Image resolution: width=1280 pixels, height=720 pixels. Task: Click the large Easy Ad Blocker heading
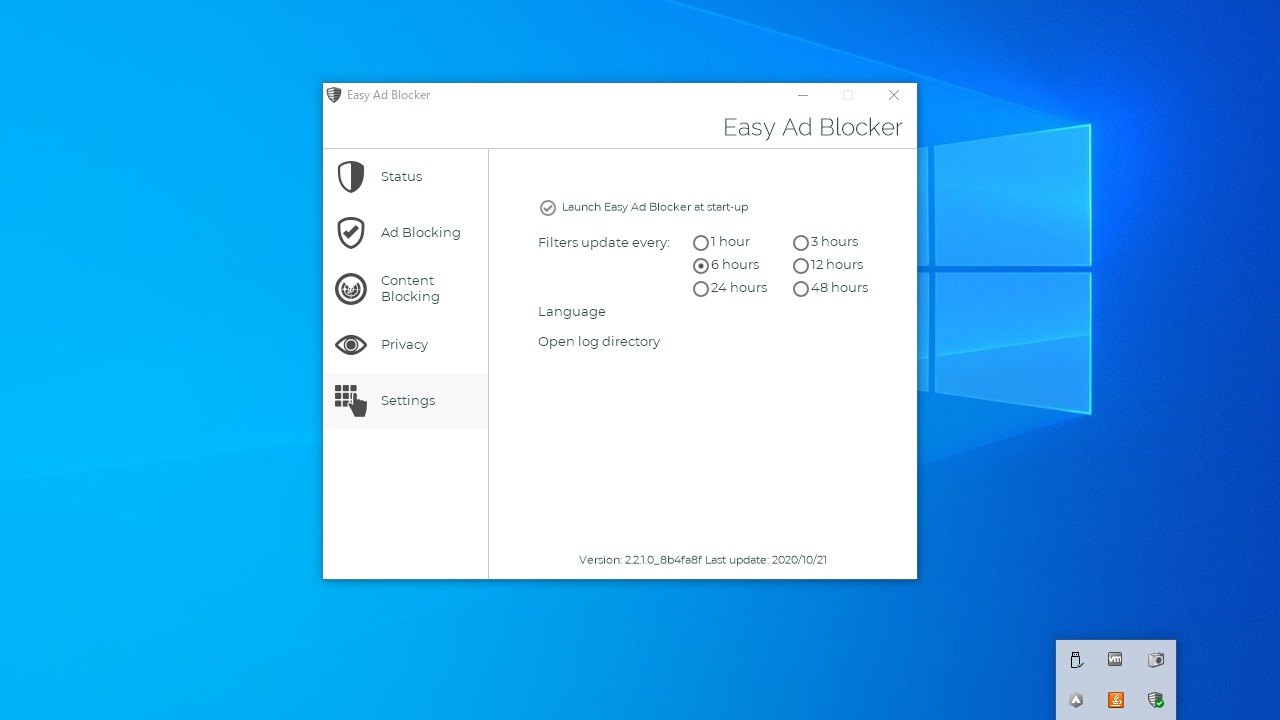(x=813, y=127)
